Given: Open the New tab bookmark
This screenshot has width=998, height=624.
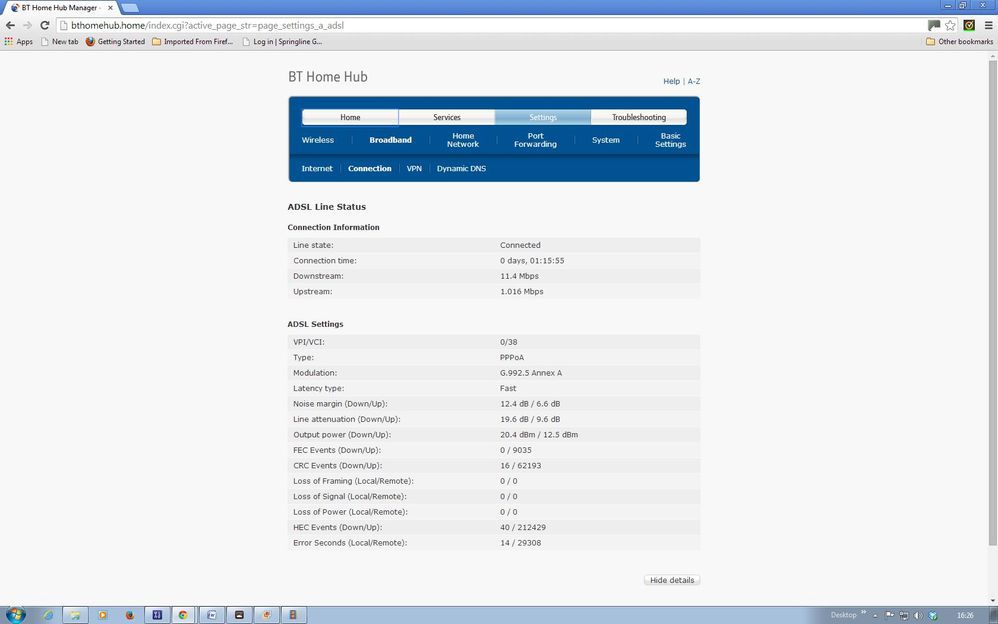Looking at the screenshot, I should click(x=59, y=41).
